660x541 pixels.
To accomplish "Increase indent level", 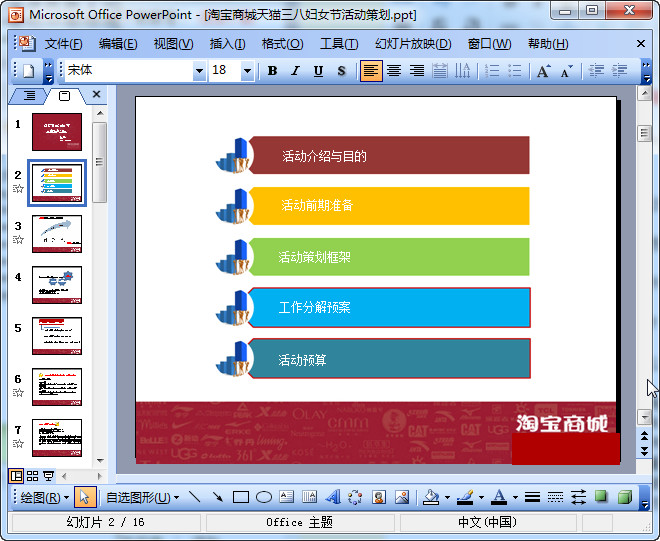I will 619,71.
